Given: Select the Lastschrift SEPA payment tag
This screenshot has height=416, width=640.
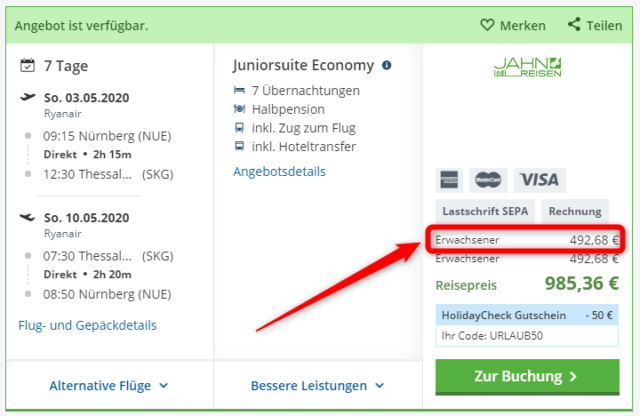Looking at the screenshot, I should coord(485,211).
